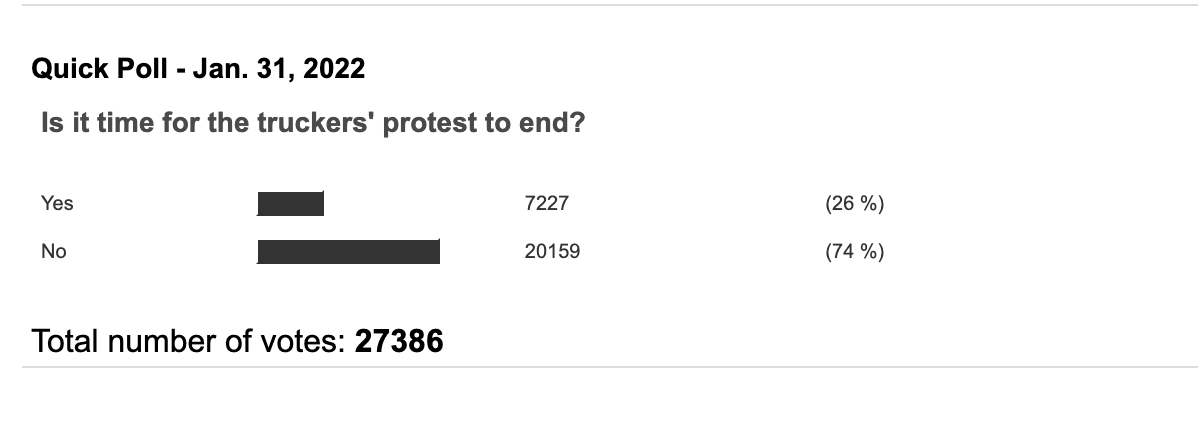Image resolution: width=1198 pixels, height=430 pixels.
Task: Click the divider line below the vote total
Action: 599,367
